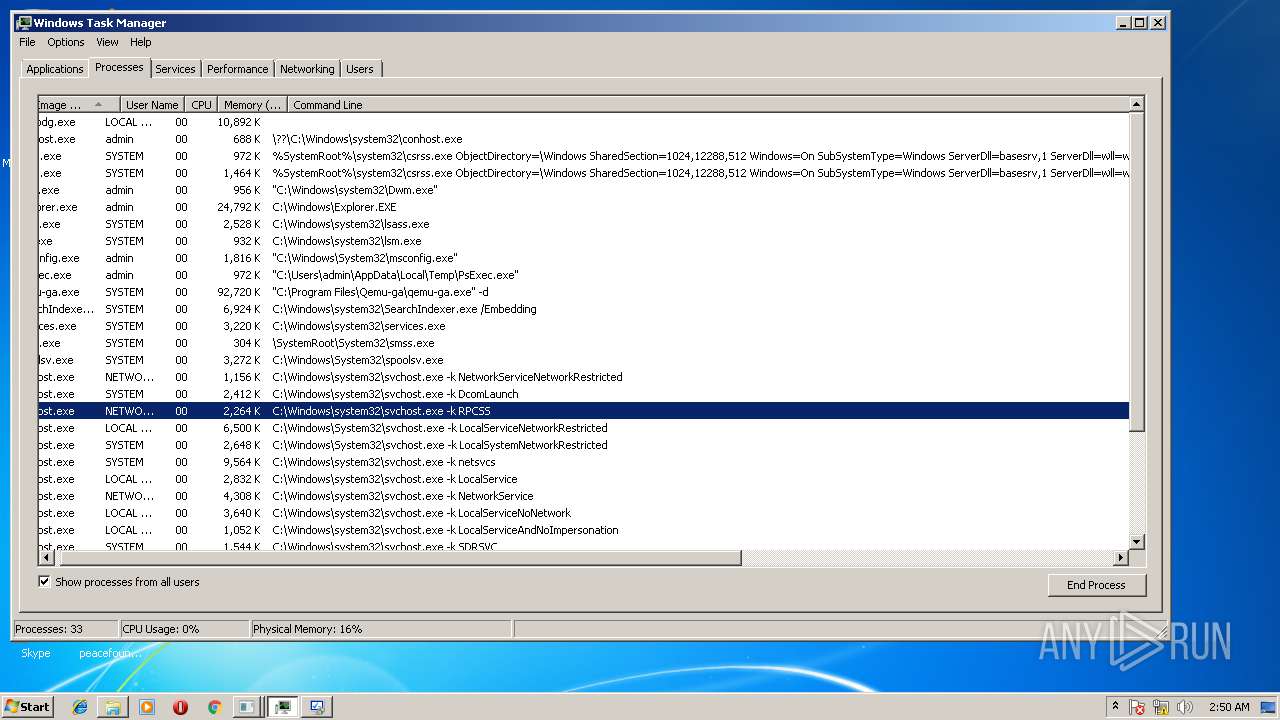This screenshot has height=720, width=1280.
Task: Click the vertical scrollbar thumb in process list
Action: (x=1136, y=272)
